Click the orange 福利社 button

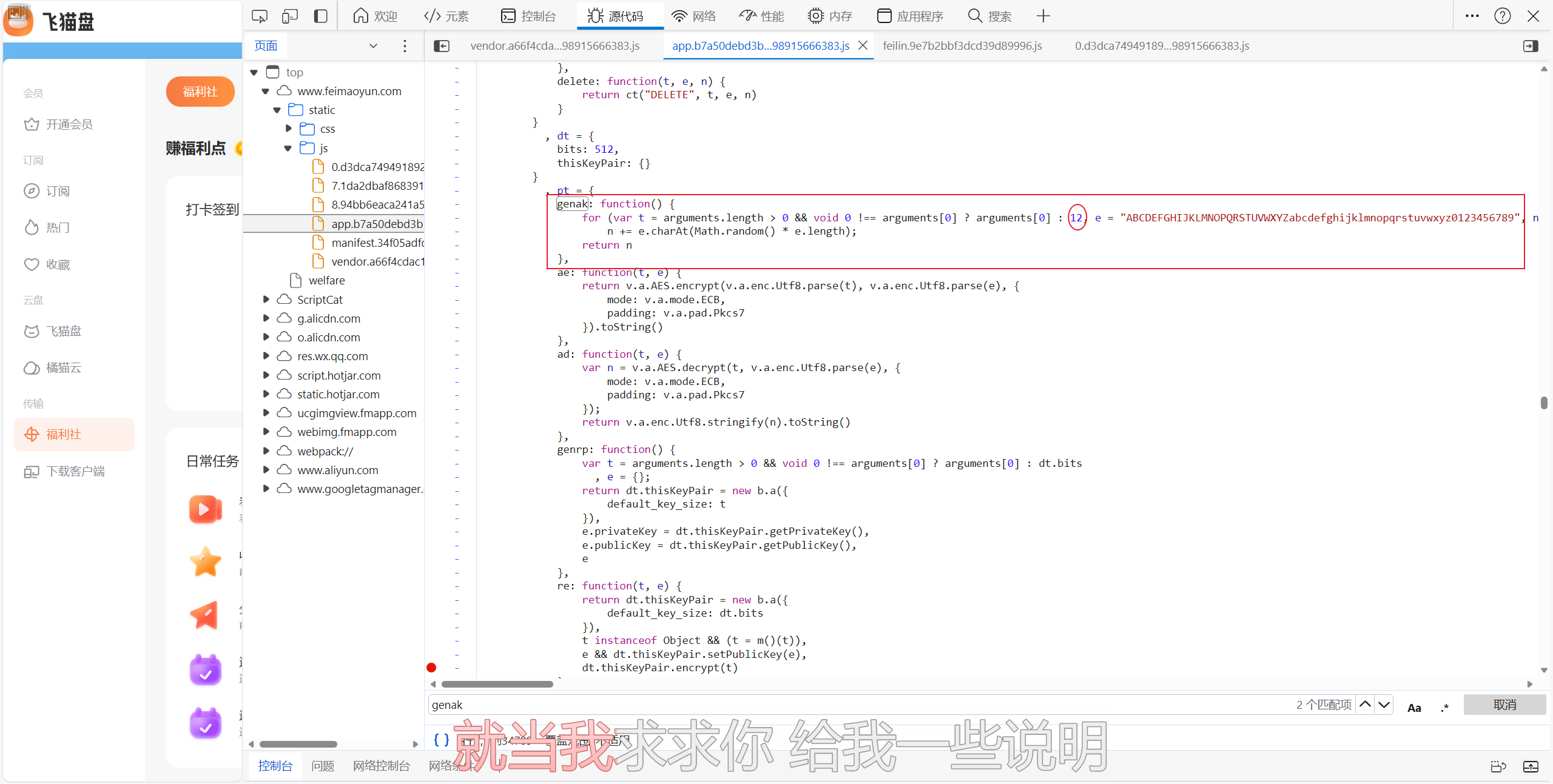click(200, 92)
